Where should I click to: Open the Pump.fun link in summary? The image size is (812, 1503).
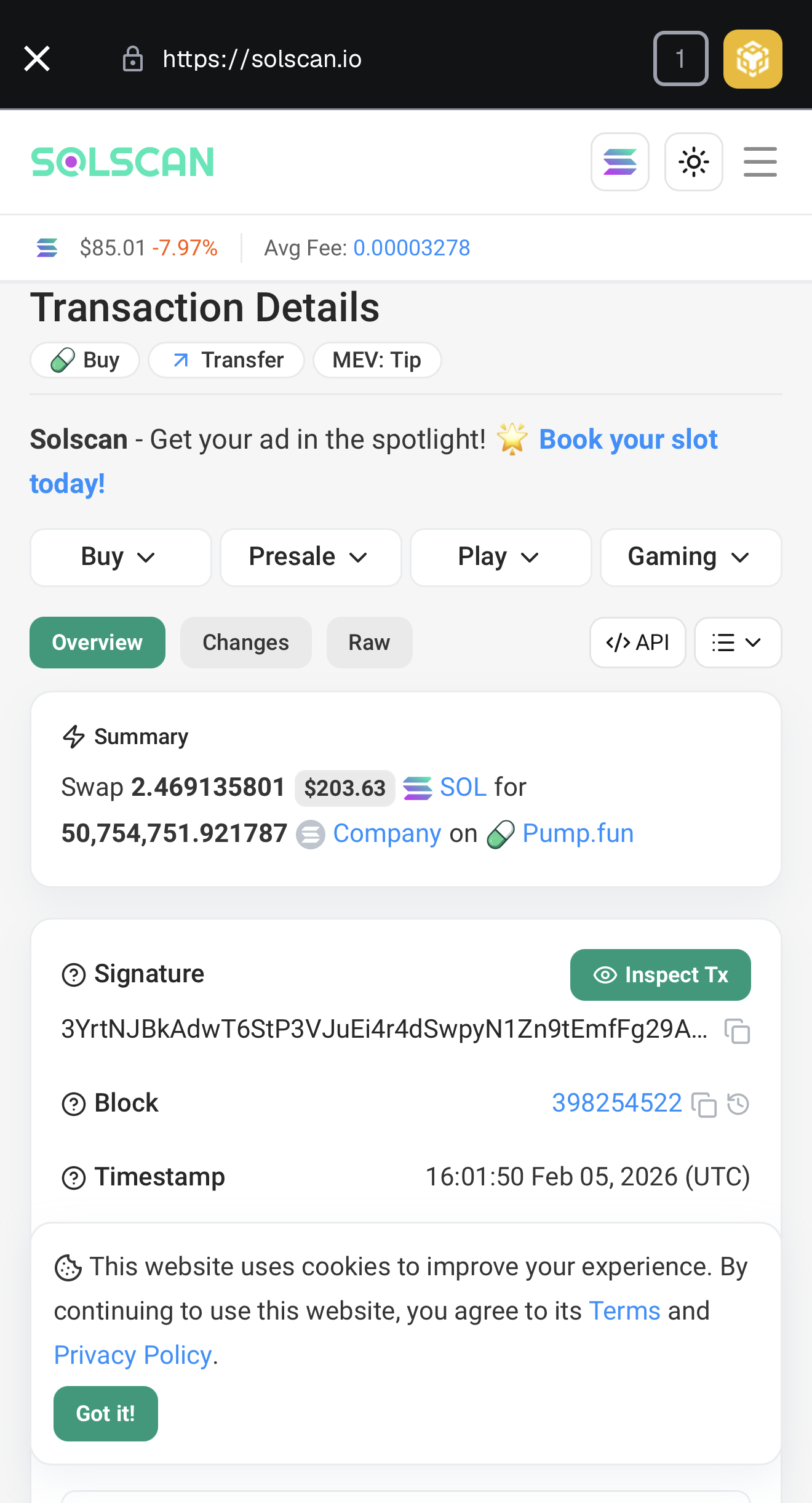pyautogui.click(x=577, y=833)
